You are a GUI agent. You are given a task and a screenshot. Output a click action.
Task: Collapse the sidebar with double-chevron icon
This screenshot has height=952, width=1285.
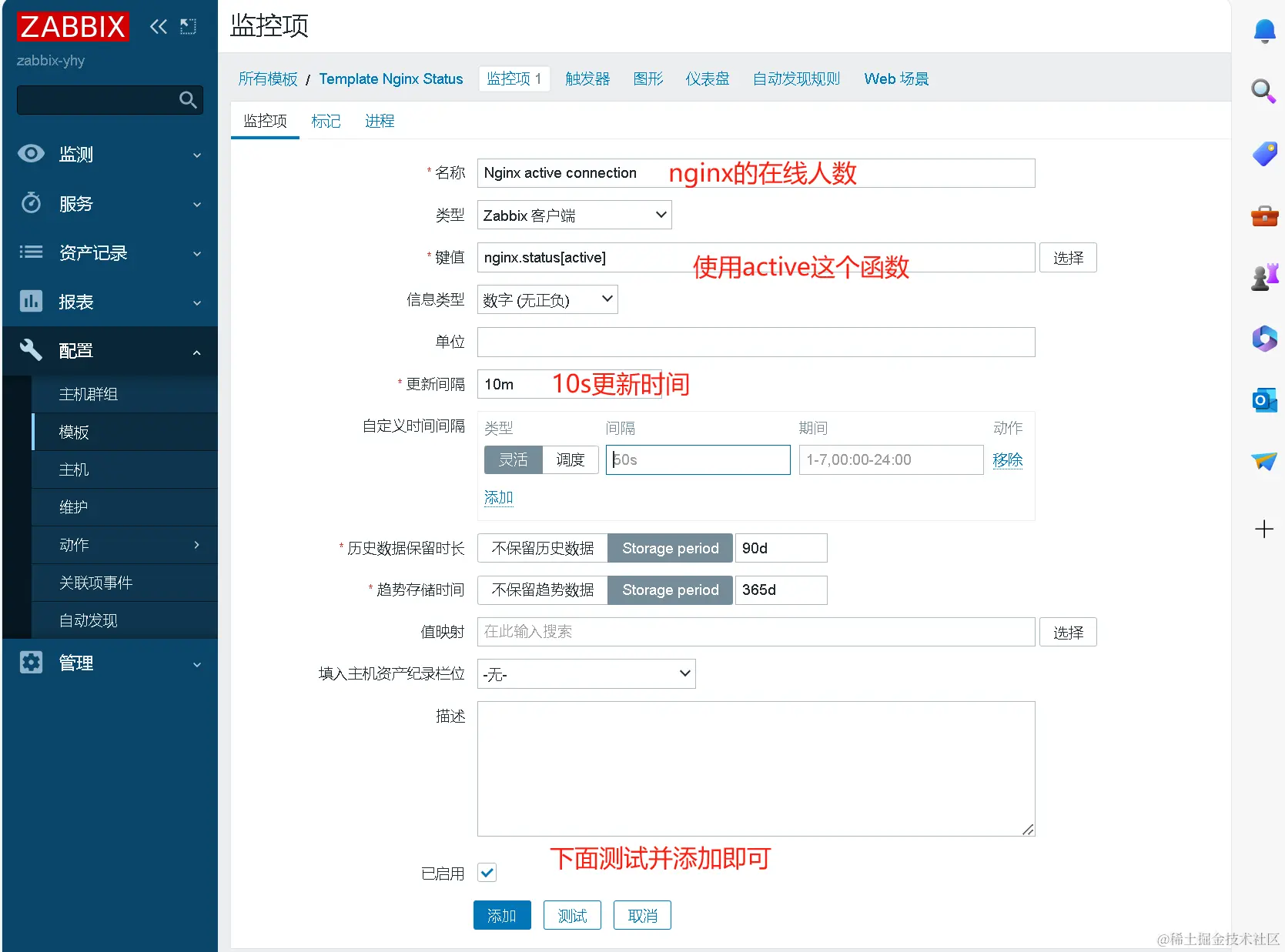(159, 27)
